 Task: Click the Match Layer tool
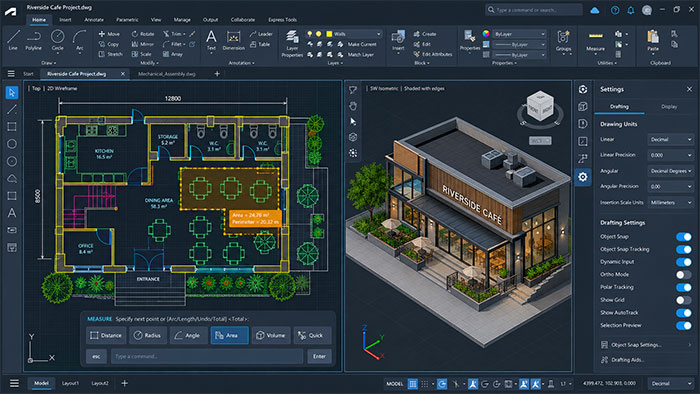pyautogui.click(x=357, y=54)
